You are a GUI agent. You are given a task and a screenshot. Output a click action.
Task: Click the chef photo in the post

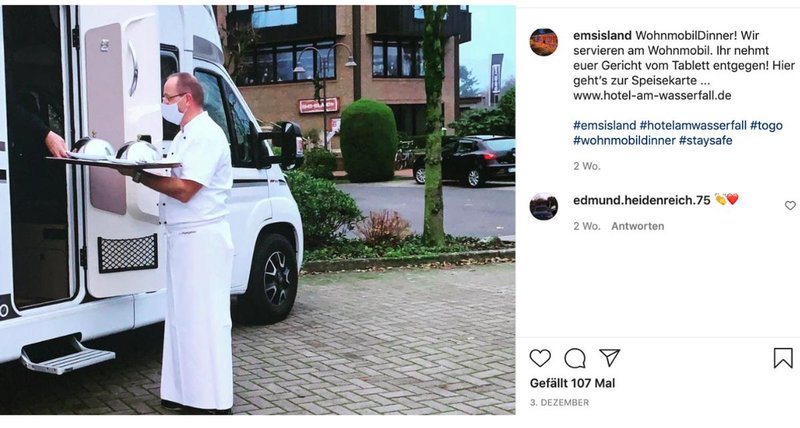pos(257,210)
